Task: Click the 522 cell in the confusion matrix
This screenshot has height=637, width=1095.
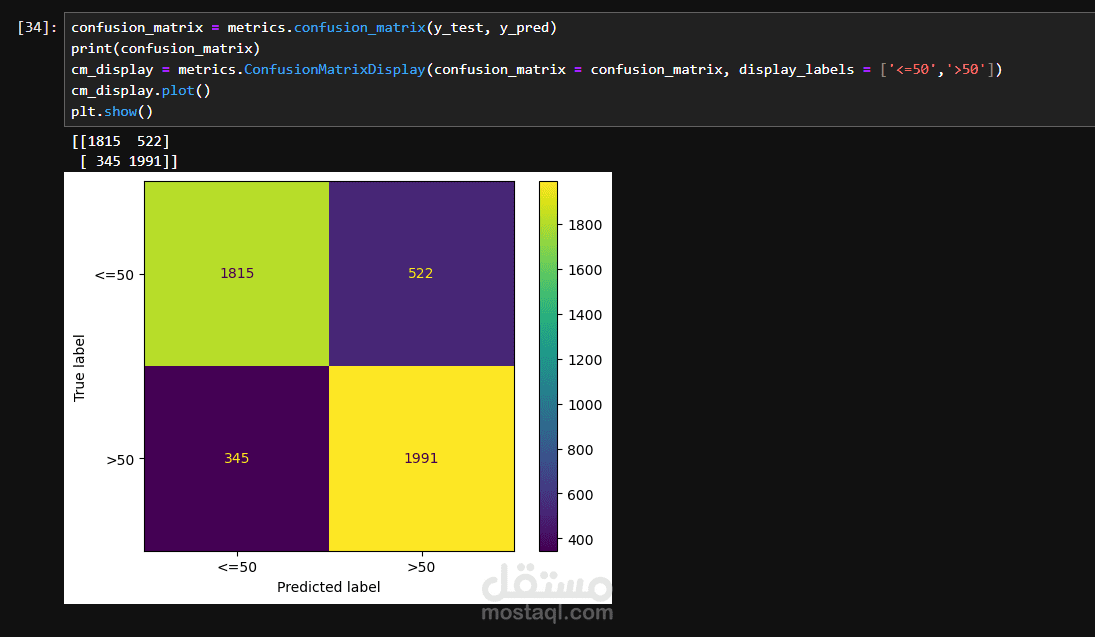Action: [x=421, y=273]
